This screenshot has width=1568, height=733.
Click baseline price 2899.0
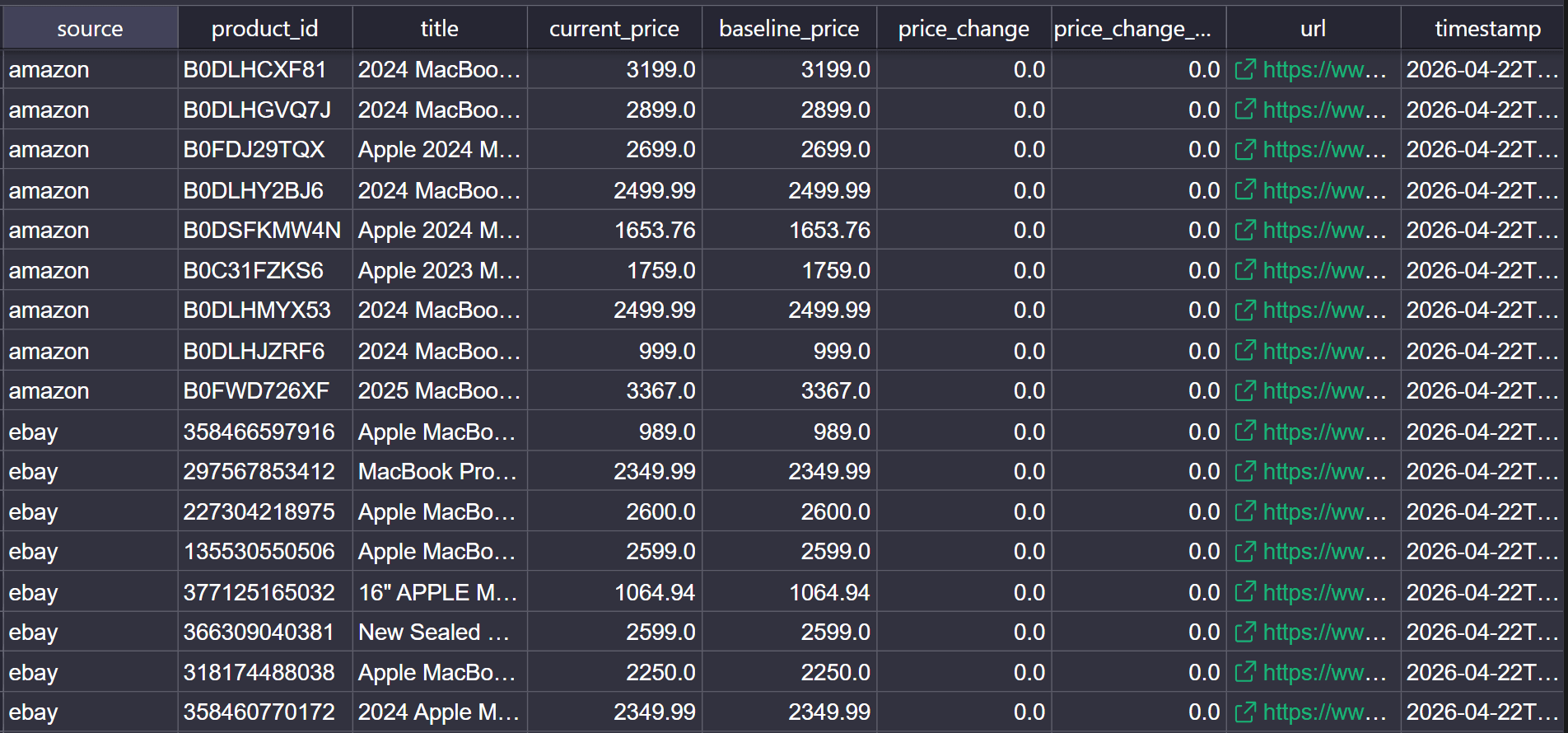[789, 110]
